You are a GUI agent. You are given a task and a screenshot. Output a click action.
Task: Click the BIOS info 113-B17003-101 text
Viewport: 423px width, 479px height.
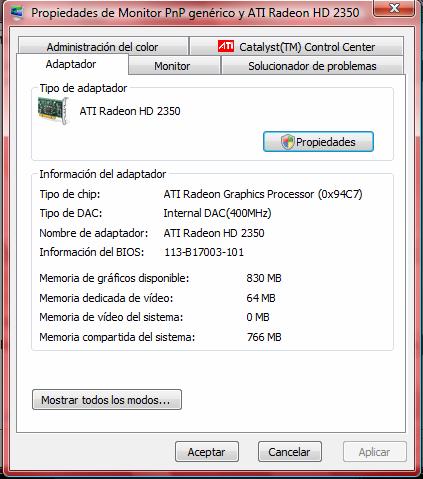pyautogui.click(x=204, y=252)
